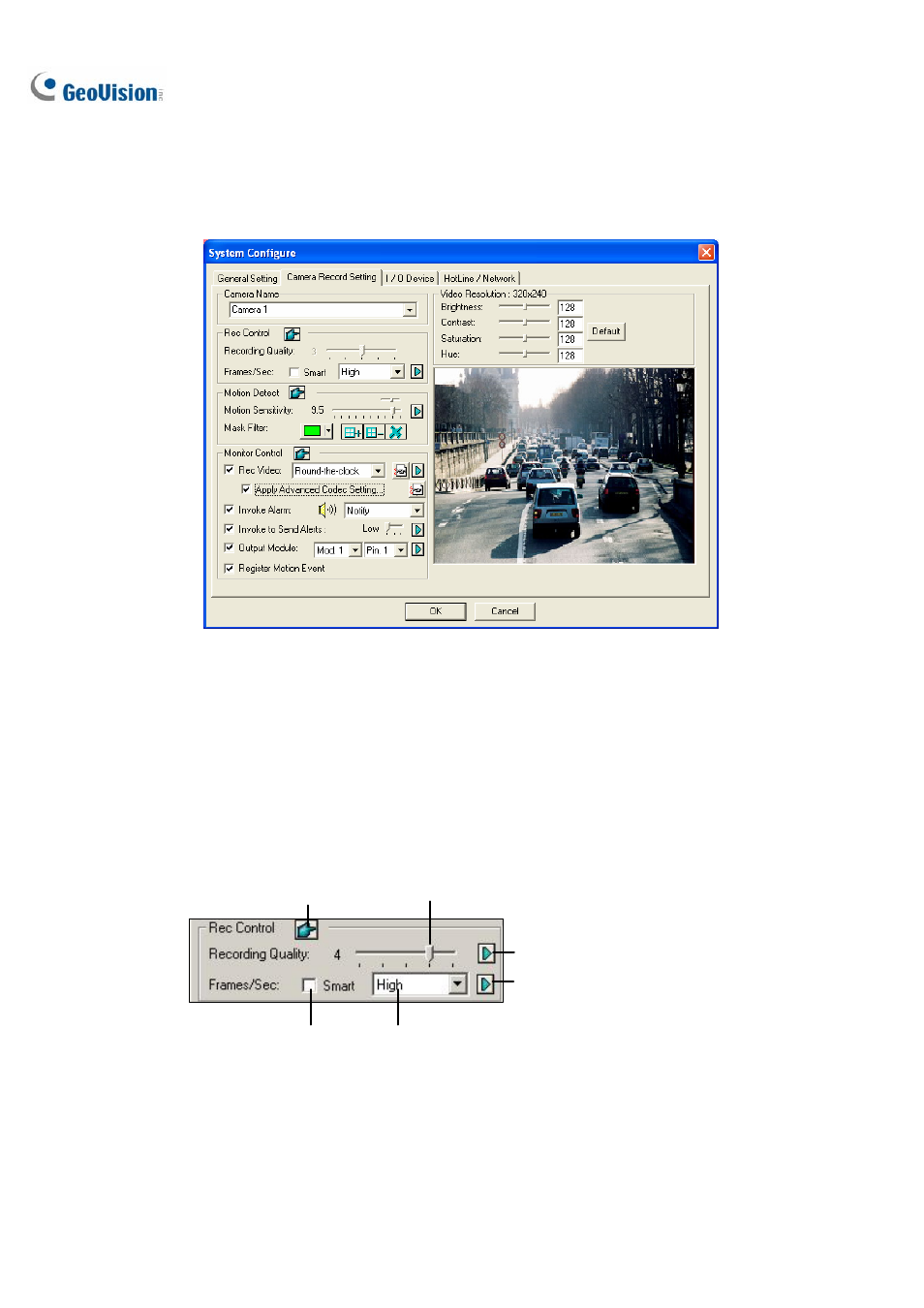Click the Default button
This screenshot has width=924, height=1308.
tap(606, 331)
